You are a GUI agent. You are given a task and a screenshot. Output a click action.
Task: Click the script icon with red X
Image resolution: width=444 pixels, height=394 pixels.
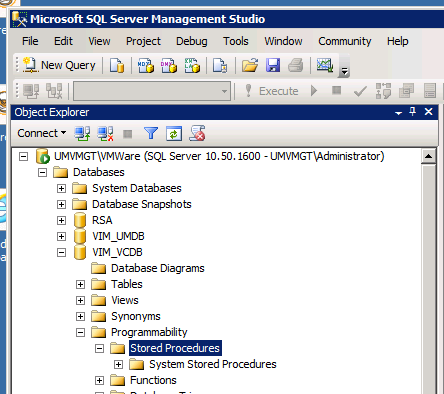tap(197, 133)
